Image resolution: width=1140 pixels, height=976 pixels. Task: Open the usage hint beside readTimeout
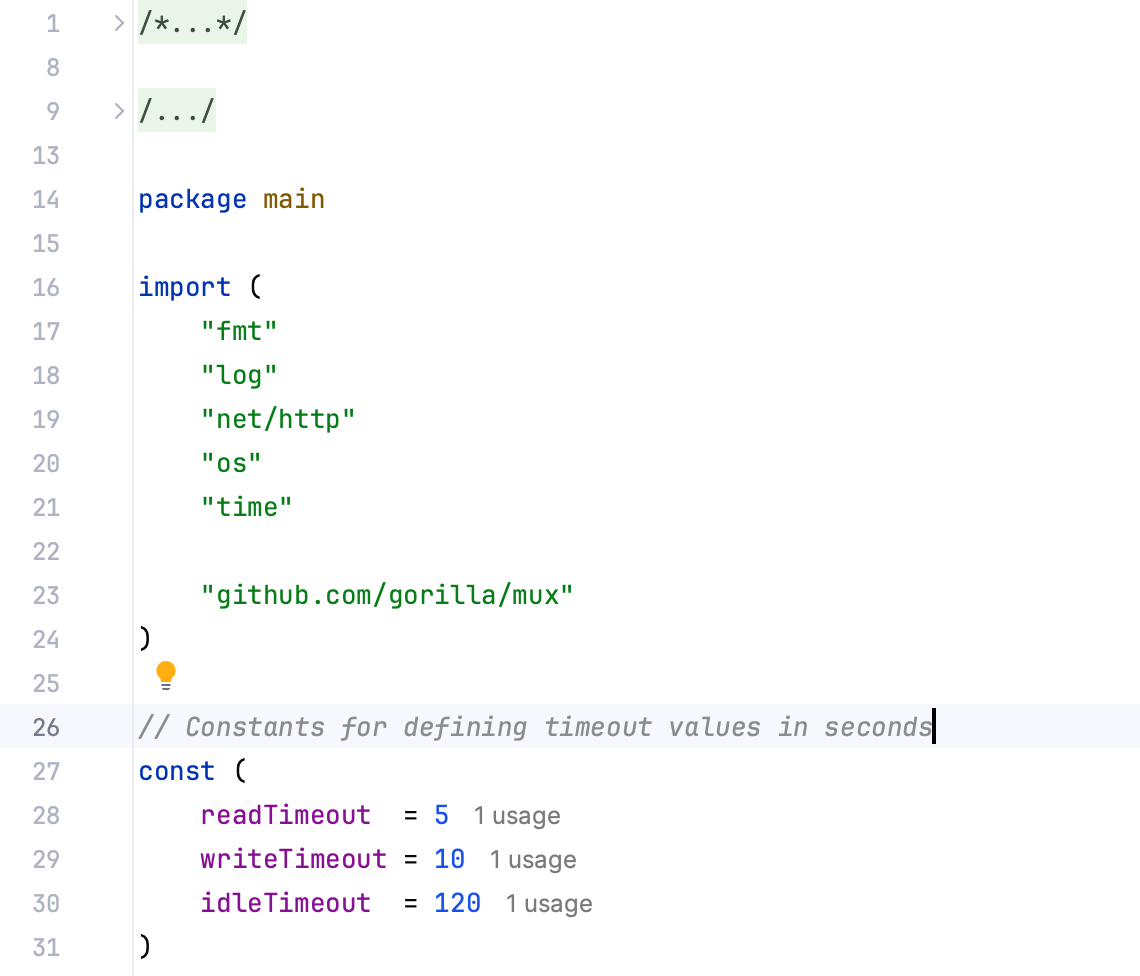[517, 816]
